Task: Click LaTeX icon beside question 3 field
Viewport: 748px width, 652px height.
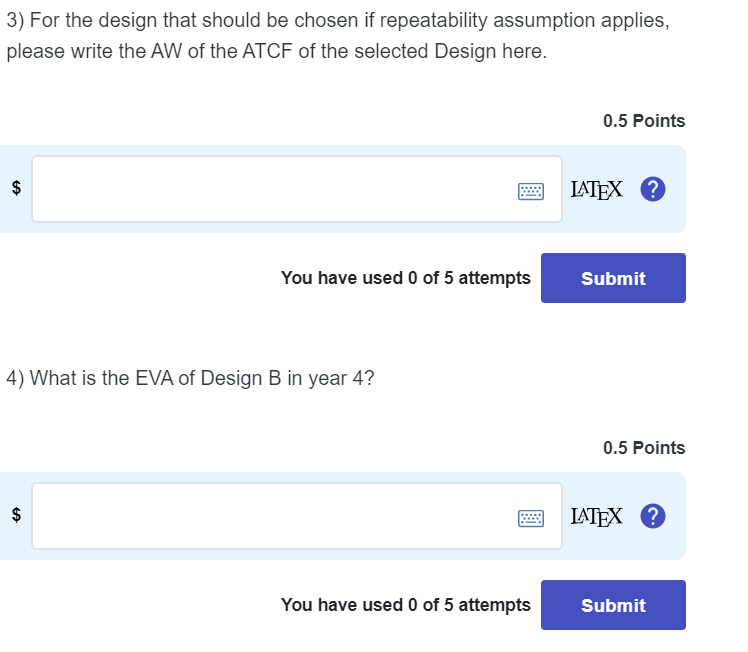Action: [x=596, y=189]
